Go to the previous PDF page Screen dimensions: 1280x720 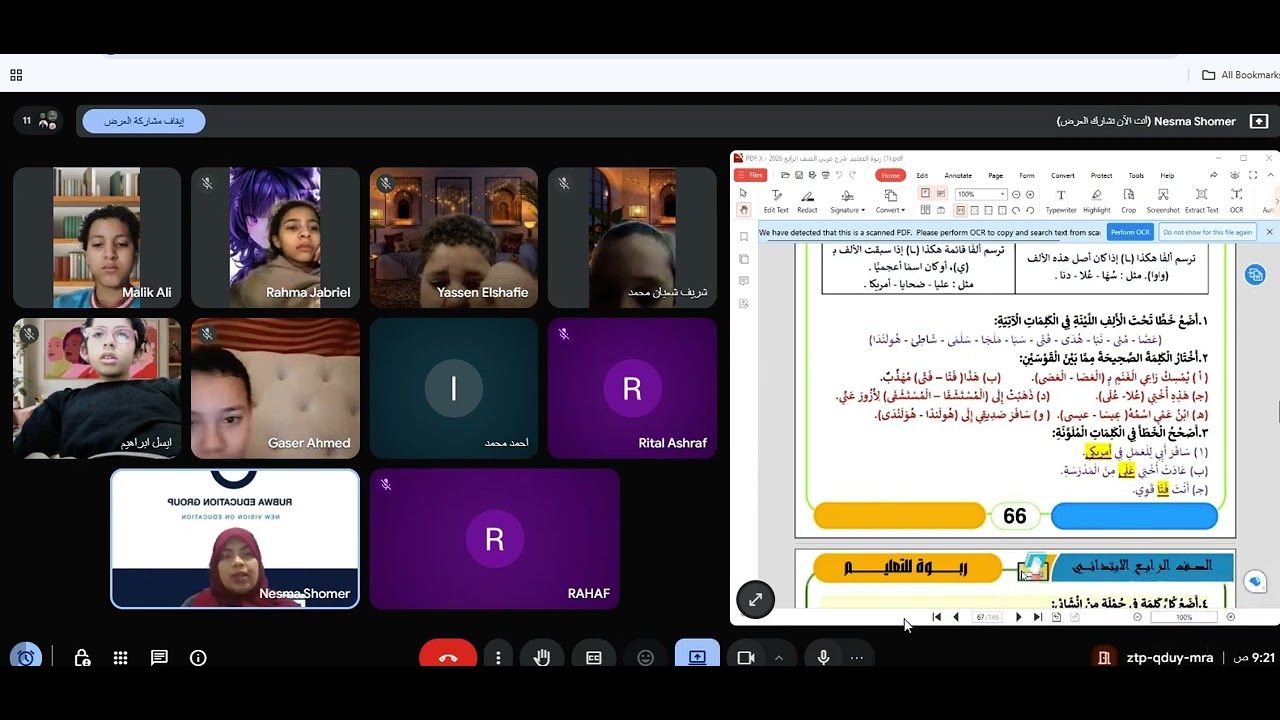coord(956,617)
